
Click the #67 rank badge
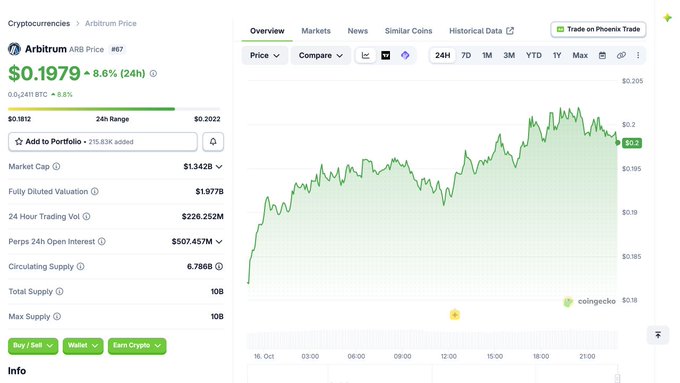(117, 49)
